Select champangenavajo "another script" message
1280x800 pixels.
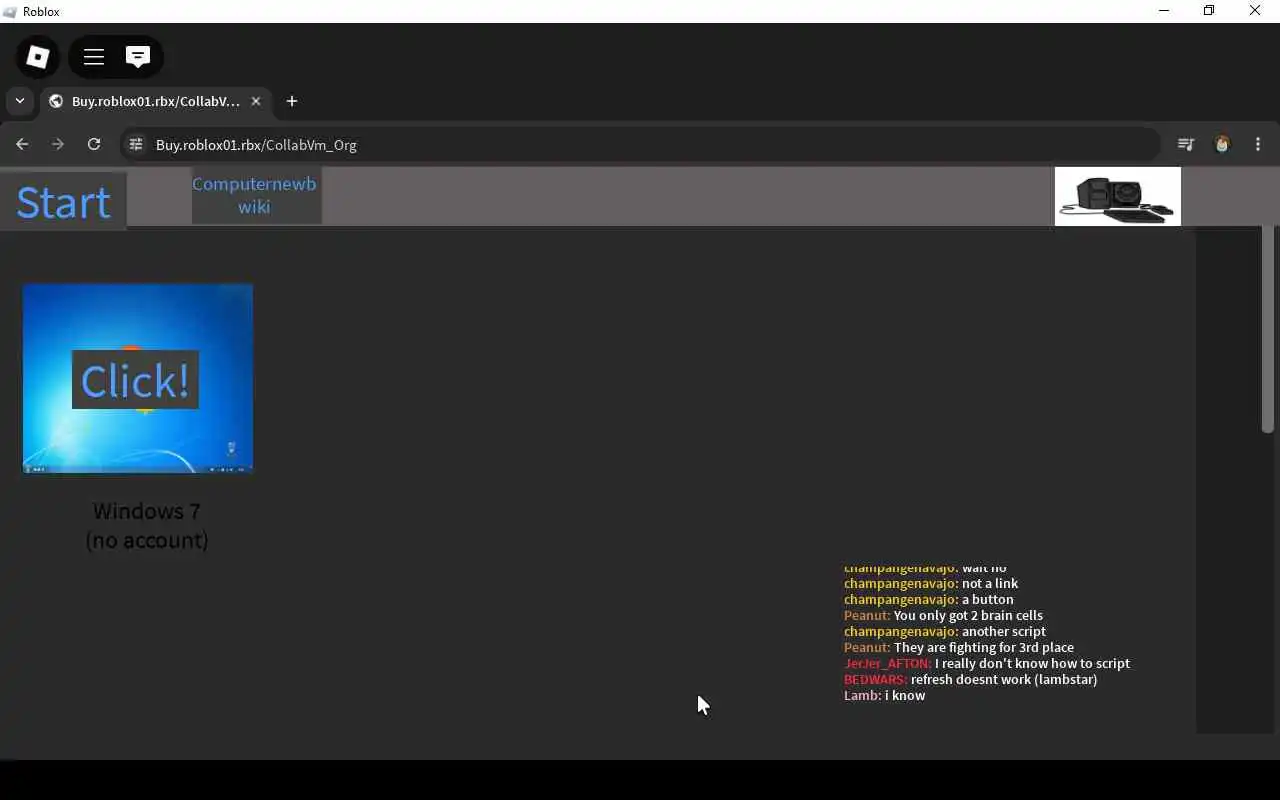945,631
